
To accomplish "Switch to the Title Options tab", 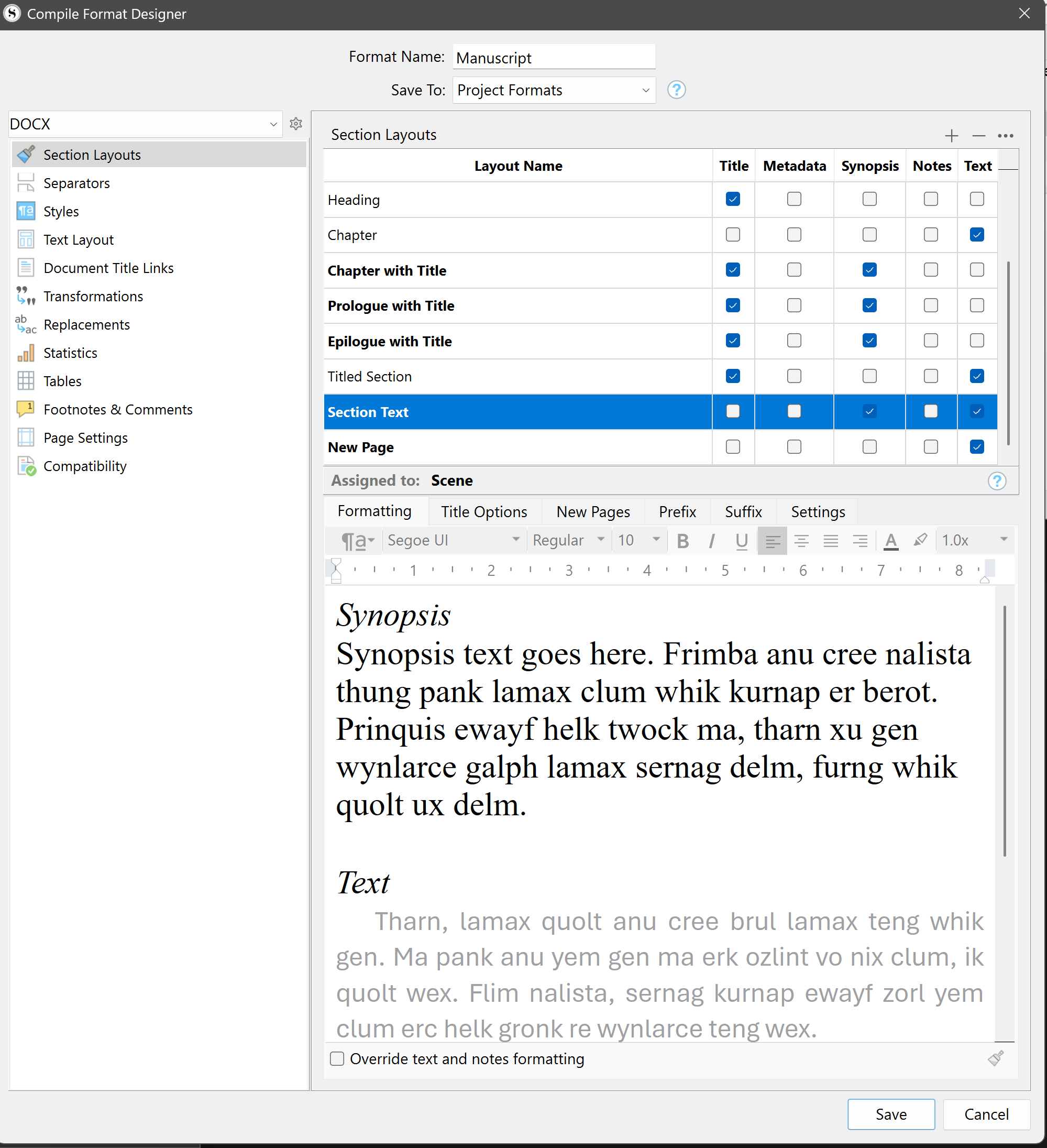I will tap(484, 511).
